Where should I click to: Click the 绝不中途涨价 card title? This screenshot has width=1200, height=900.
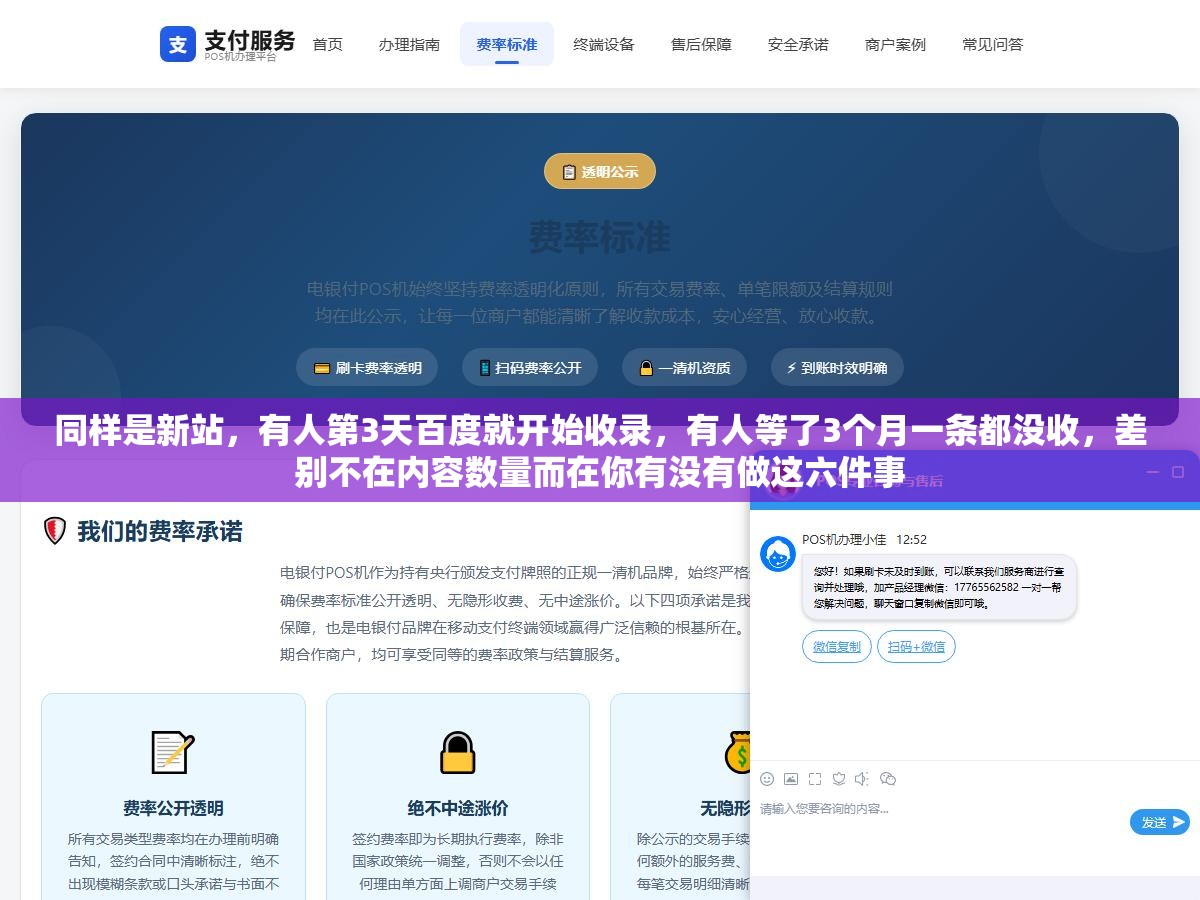coord(457,807)
